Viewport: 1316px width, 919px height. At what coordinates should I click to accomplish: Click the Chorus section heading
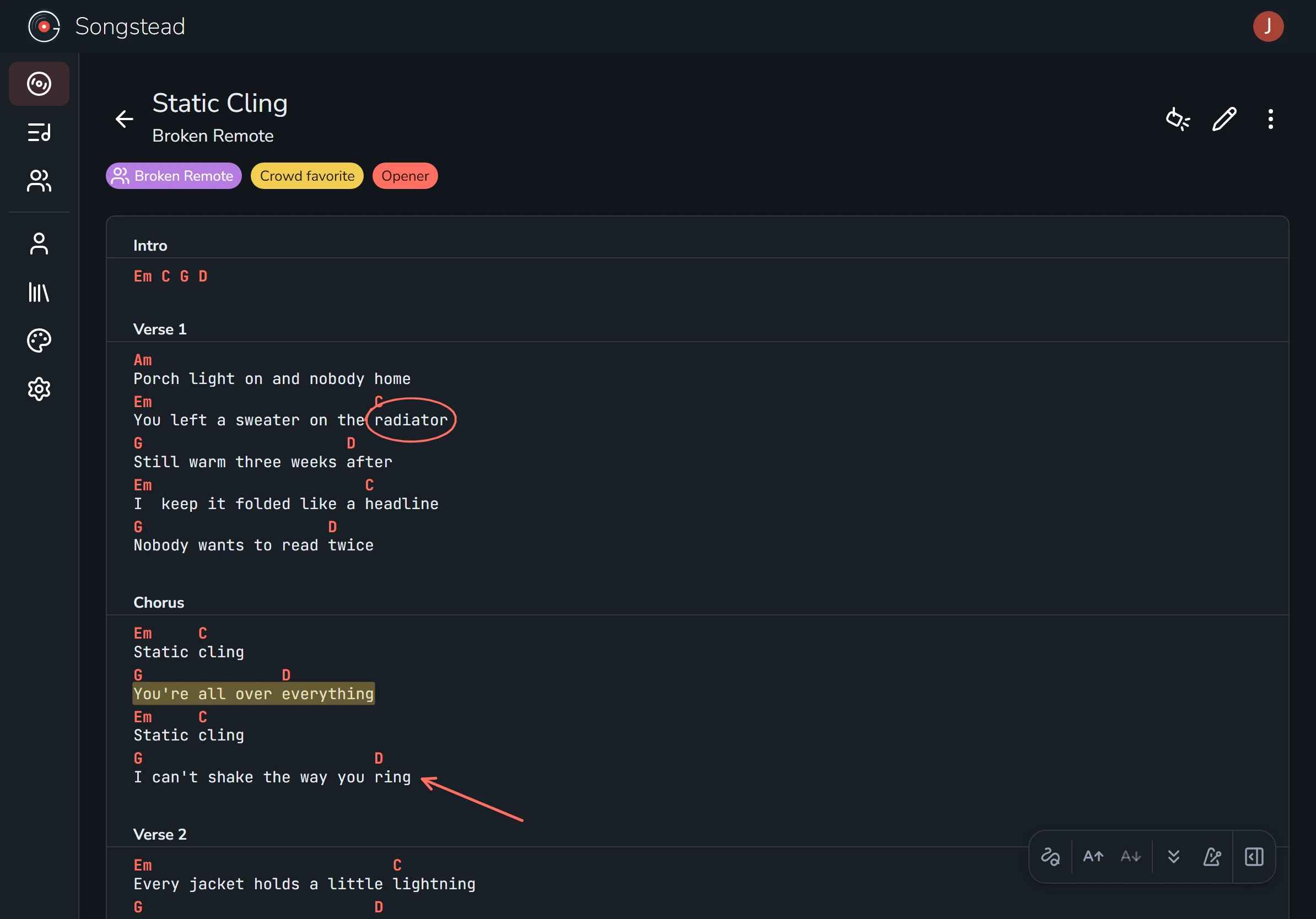(159, 603)
